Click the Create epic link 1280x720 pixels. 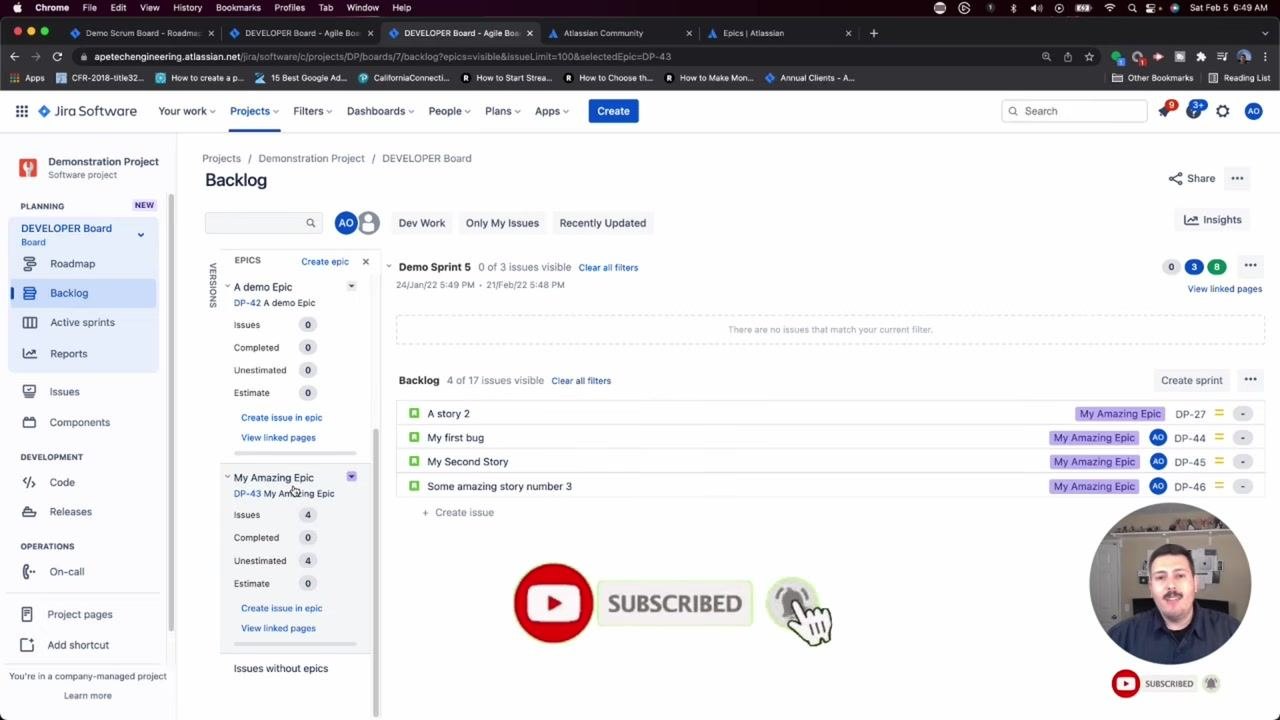(x=325, y=261)
